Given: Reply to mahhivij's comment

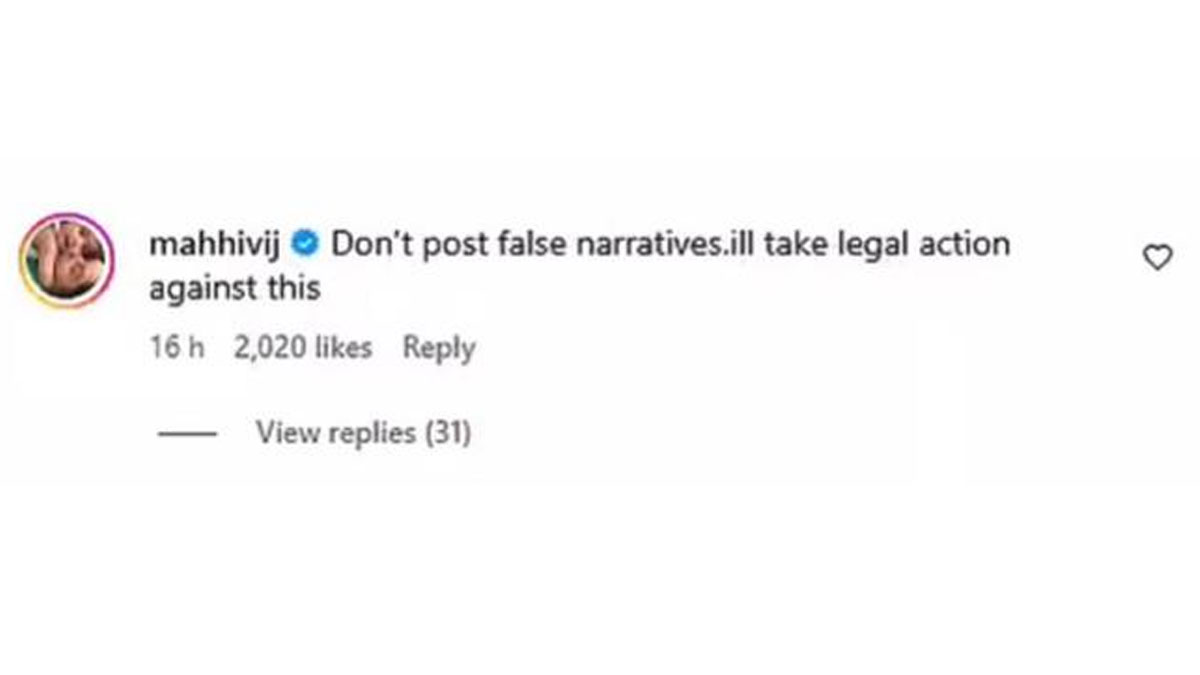Looking at the screenshot, I should (438, 348).
